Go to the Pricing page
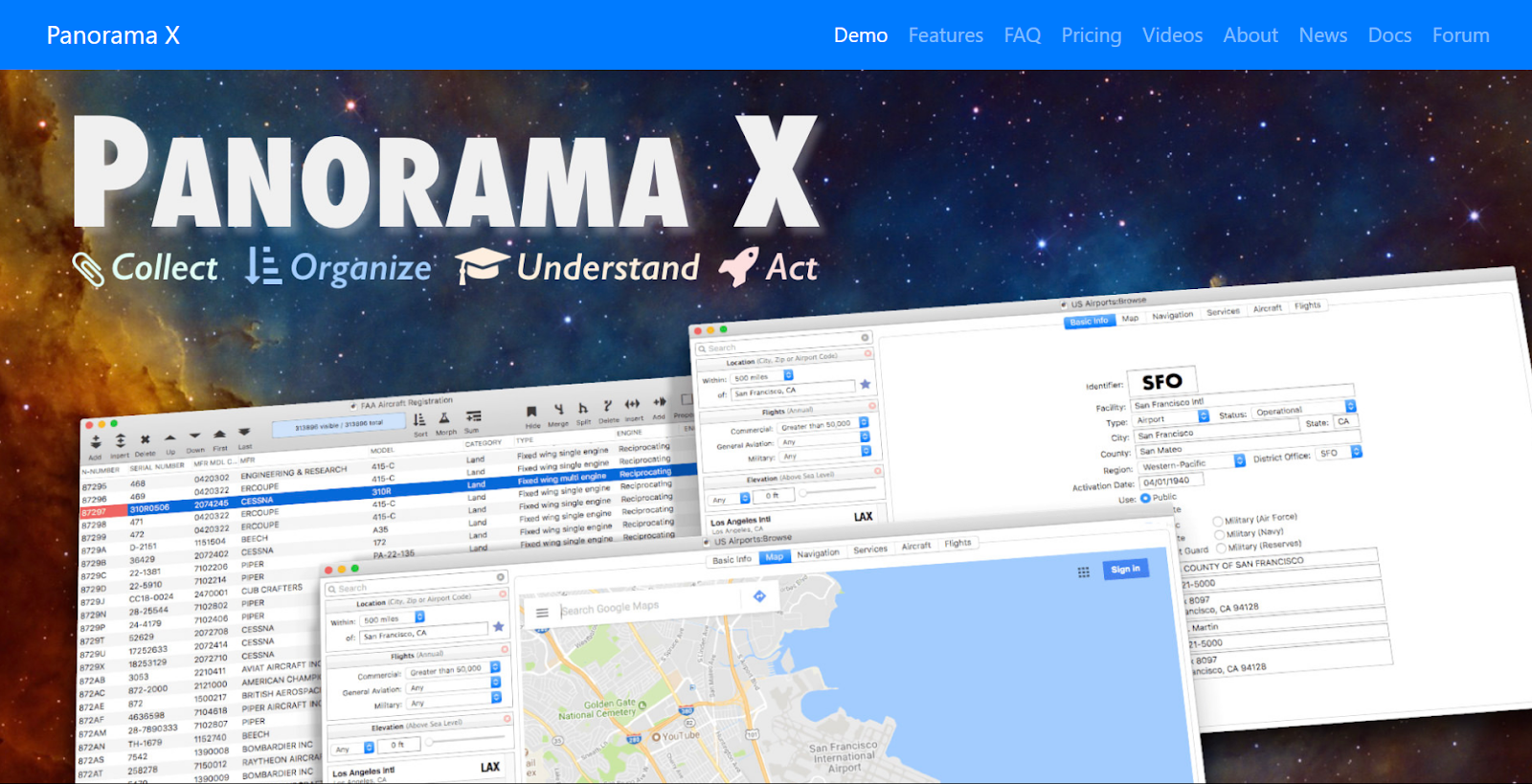Viewport: 1532px width, 784px height. tap(1092, 35)
